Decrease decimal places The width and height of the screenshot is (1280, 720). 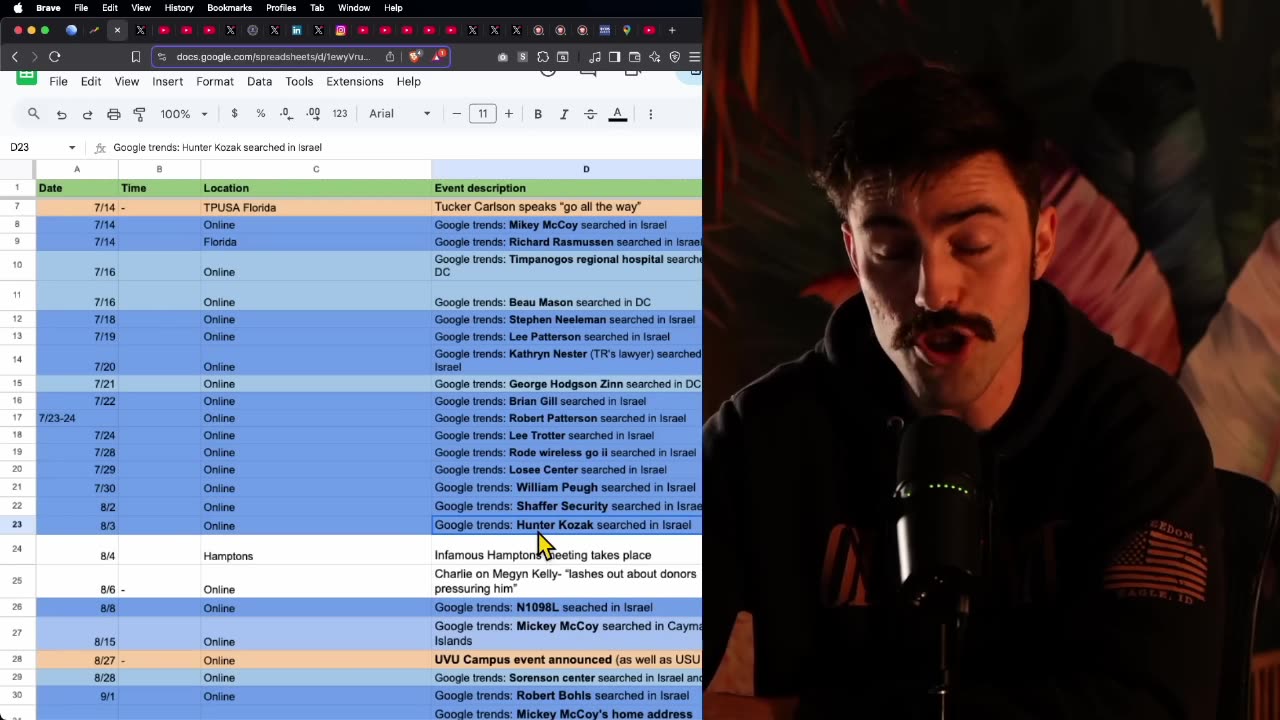(286, 114)
